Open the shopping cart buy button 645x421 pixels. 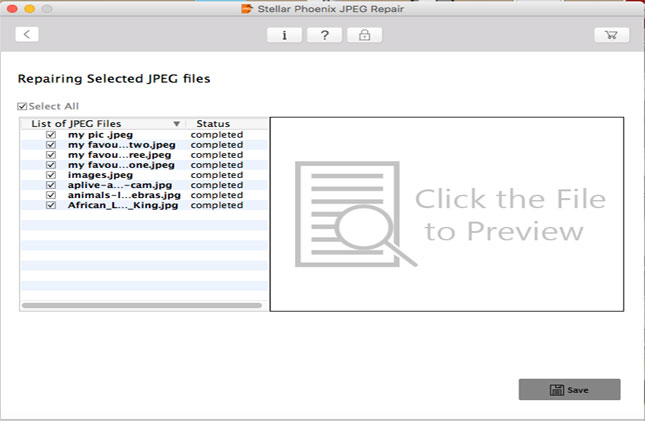coord(611,35)
